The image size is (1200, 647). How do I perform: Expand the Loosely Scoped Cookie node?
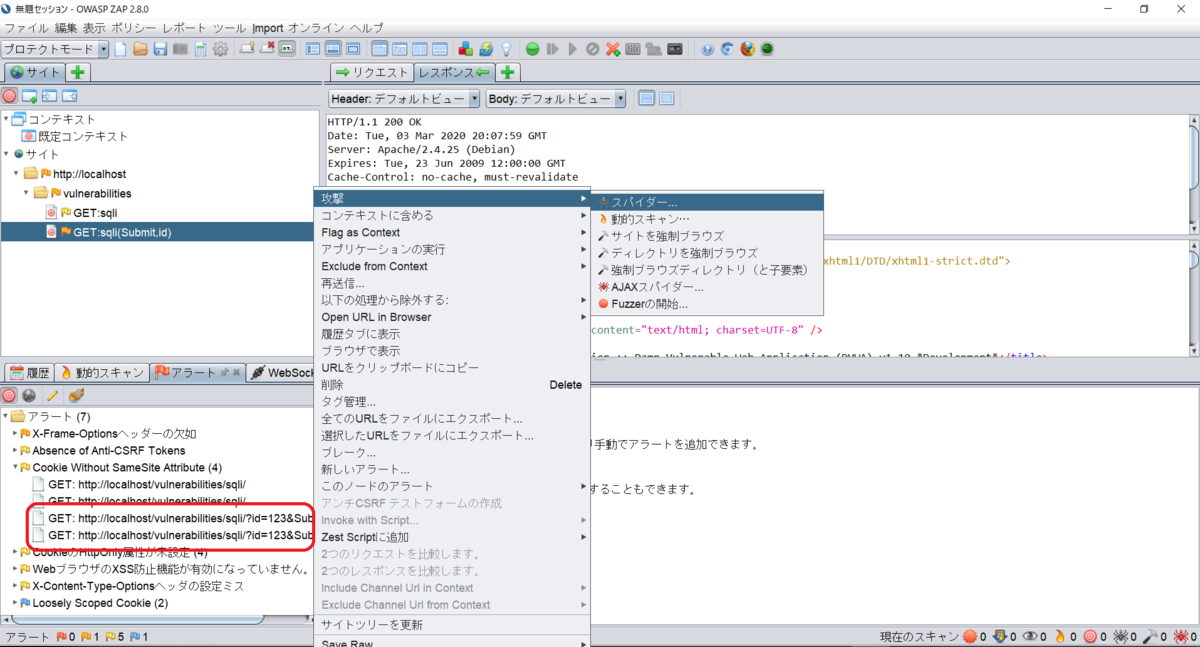click(x=15, y=604)
